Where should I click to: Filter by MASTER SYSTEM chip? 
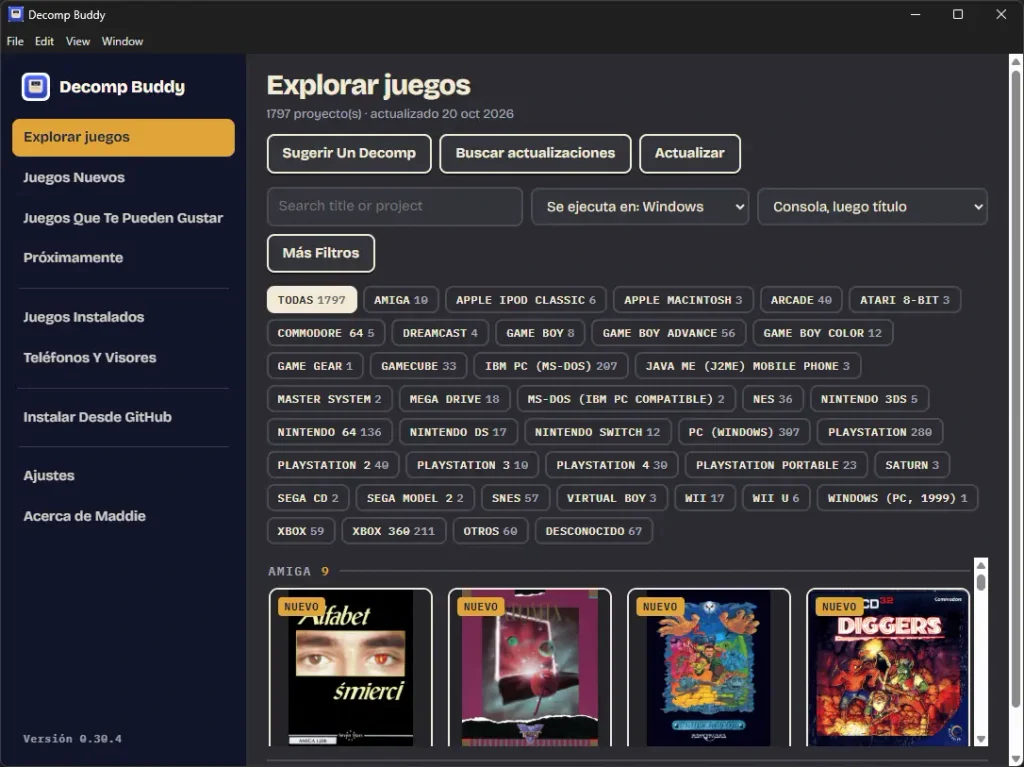click(329, 399)
